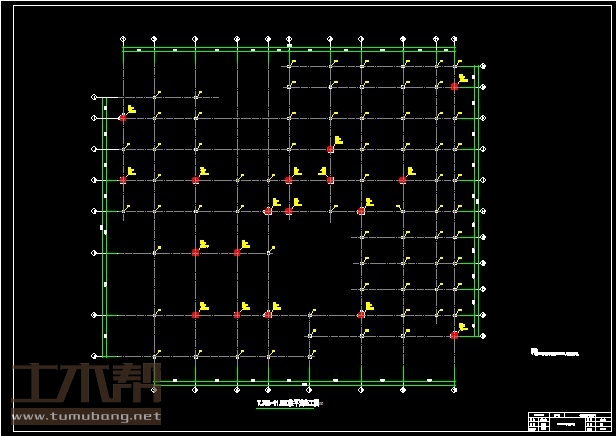
Task: Click the www.tumubong.net watermark link
Action: pyautogui.click(x=85, y=415)
